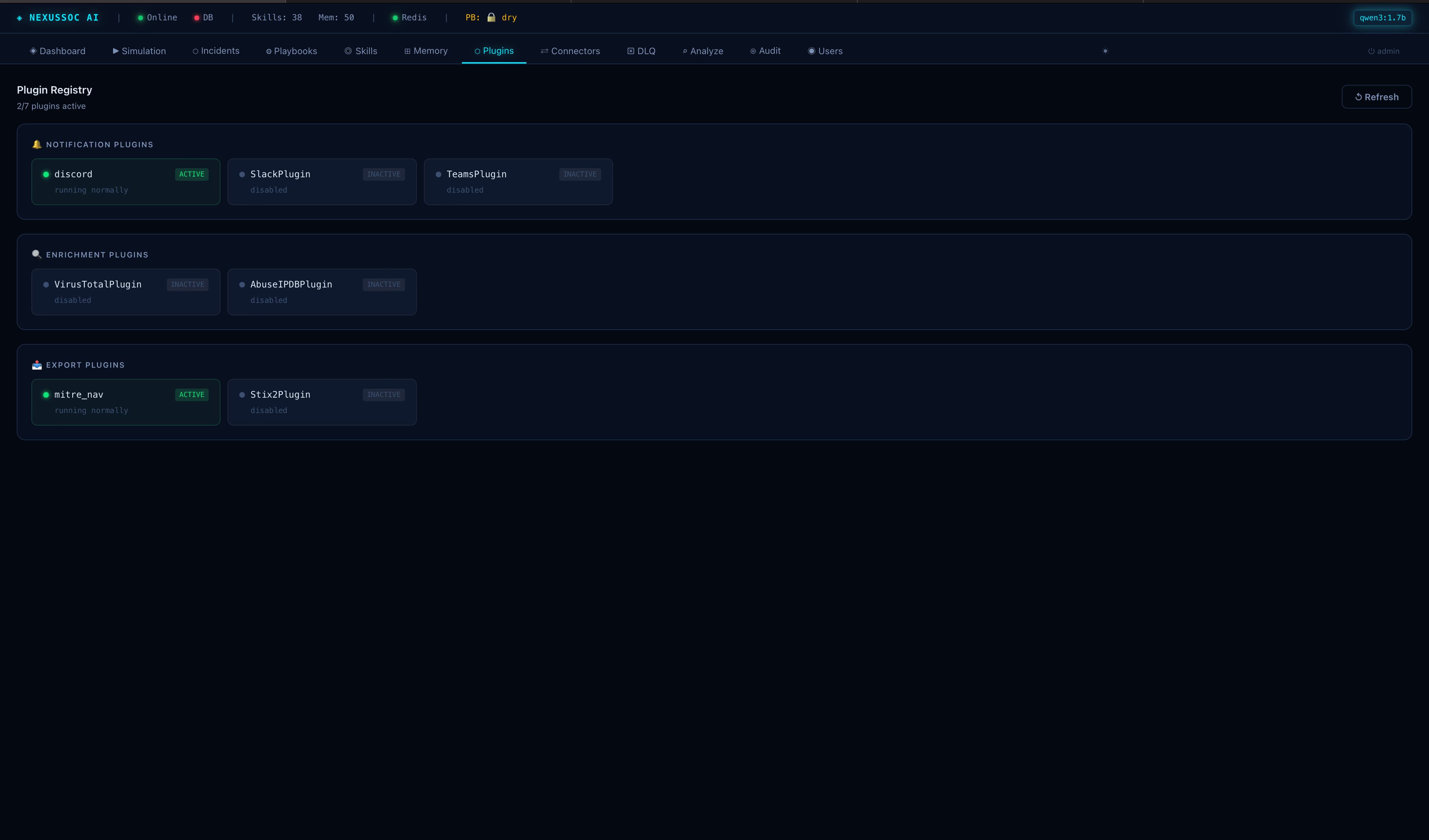Click the SlackPlugin name
The height and width of the screenshot is (840, 1429).
point(280,174)
